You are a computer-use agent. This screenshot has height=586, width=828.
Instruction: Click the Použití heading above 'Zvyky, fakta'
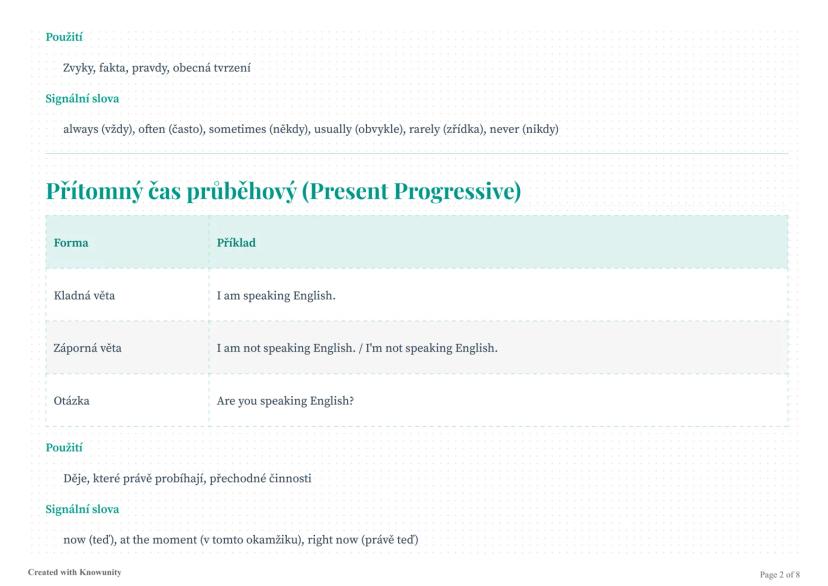64,38
